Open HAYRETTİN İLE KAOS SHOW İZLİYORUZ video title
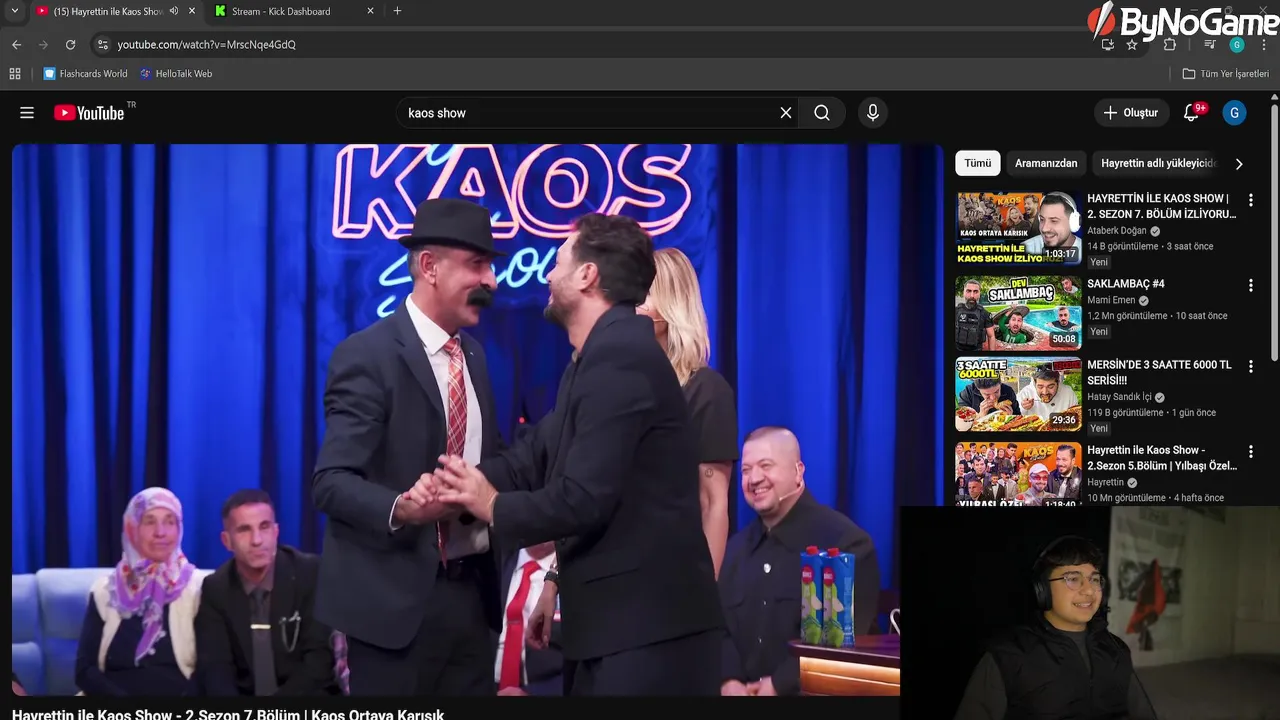Screen dimensions: 1280x720 click(1162, 206)
